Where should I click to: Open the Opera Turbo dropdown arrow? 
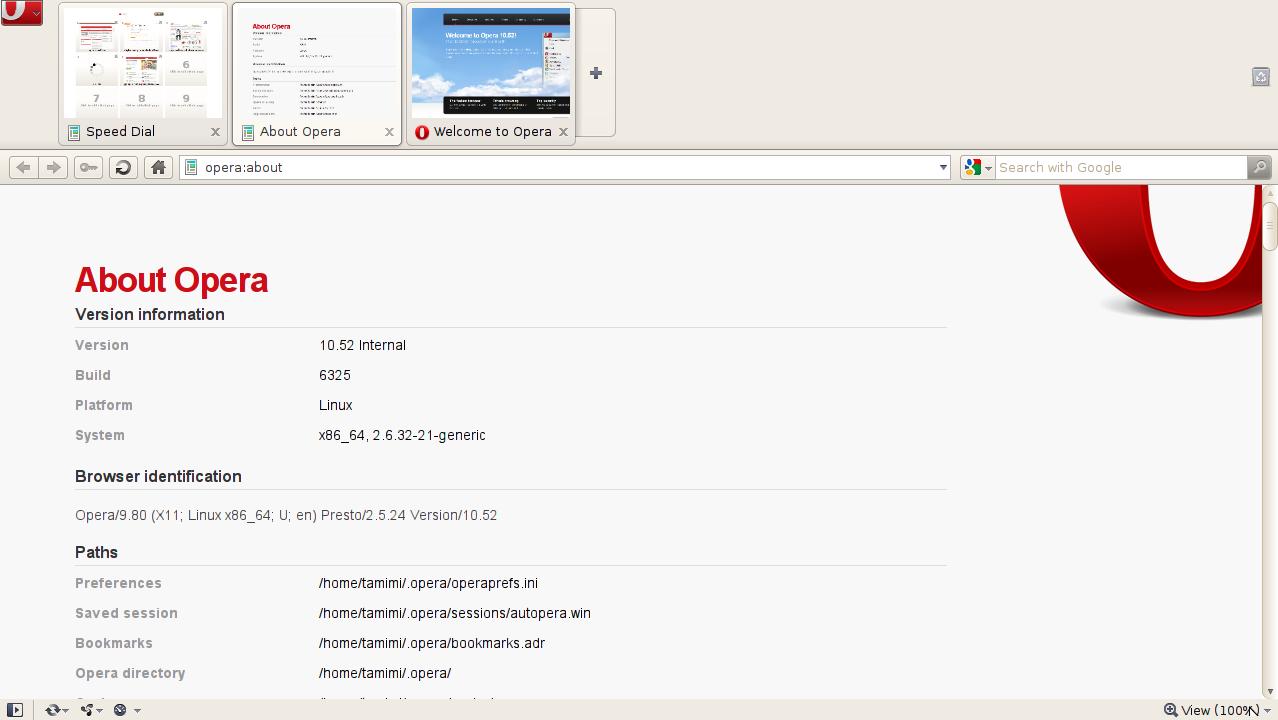pyautogui.click(x=137, y=711)
